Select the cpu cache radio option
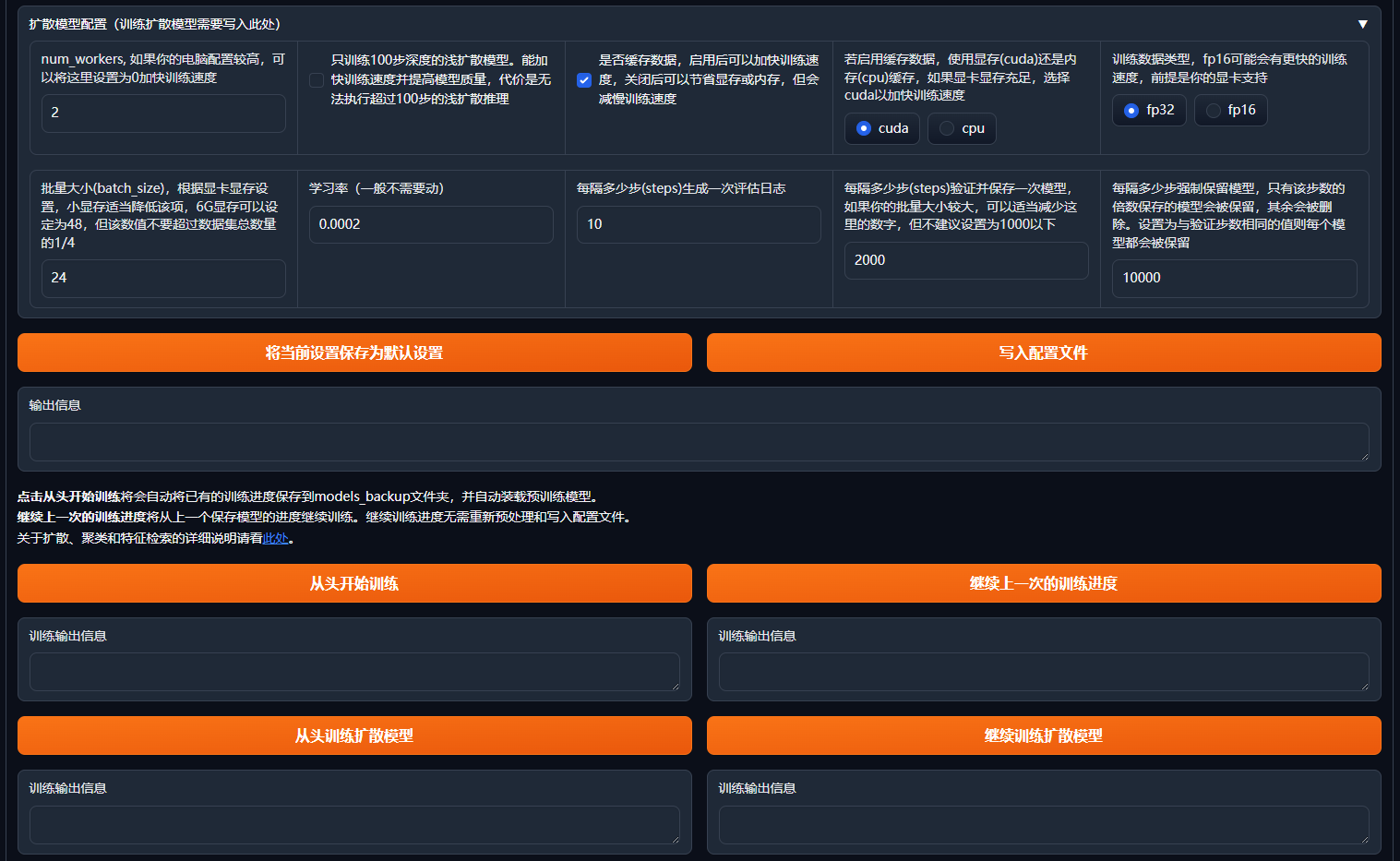The height and width of the screenshot is (861, 1400). pos(947,128)
